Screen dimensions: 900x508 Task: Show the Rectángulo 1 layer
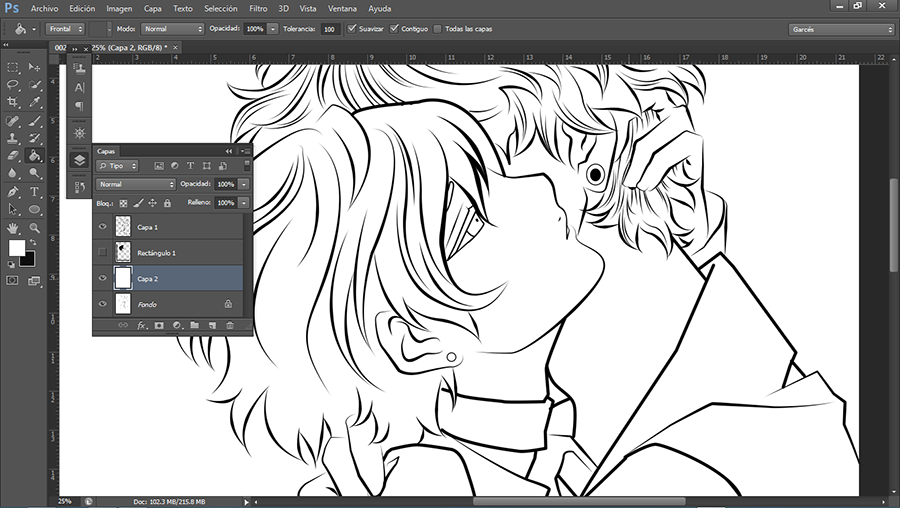tap(102, 253)
